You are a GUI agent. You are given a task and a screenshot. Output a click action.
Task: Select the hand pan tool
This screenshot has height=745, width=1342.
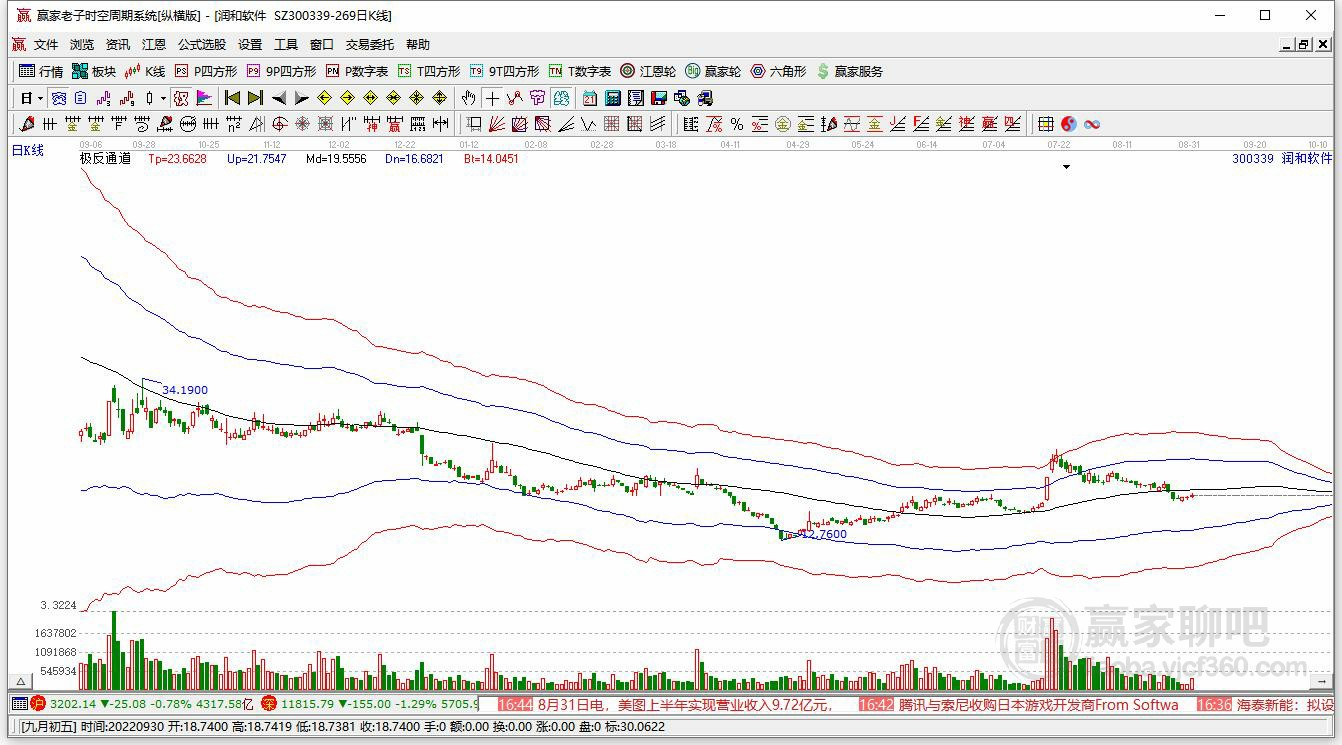[x=468, y=98]
